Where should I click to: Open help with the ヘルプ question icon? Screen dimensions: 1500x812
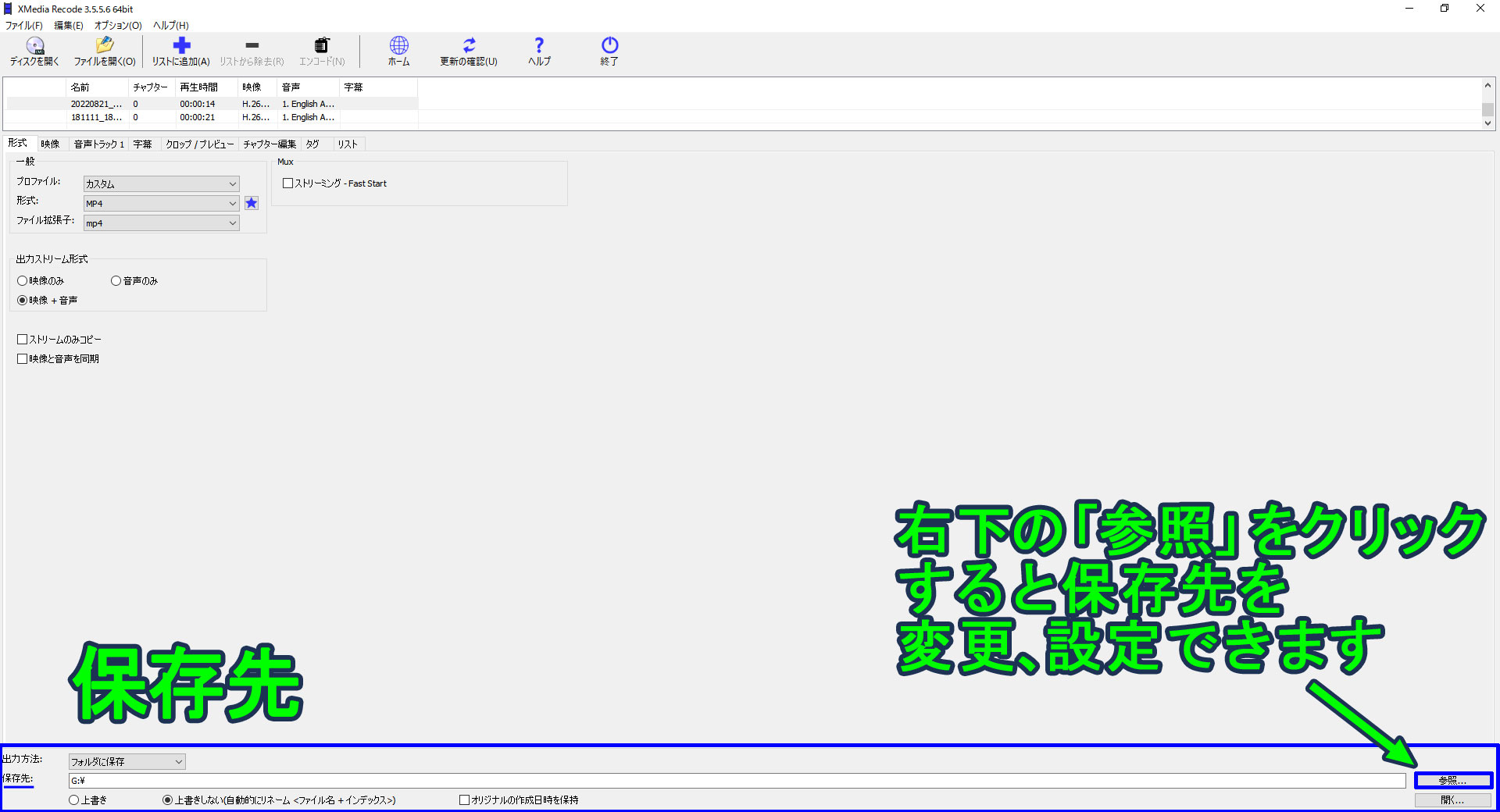click(x=539, y=52)
